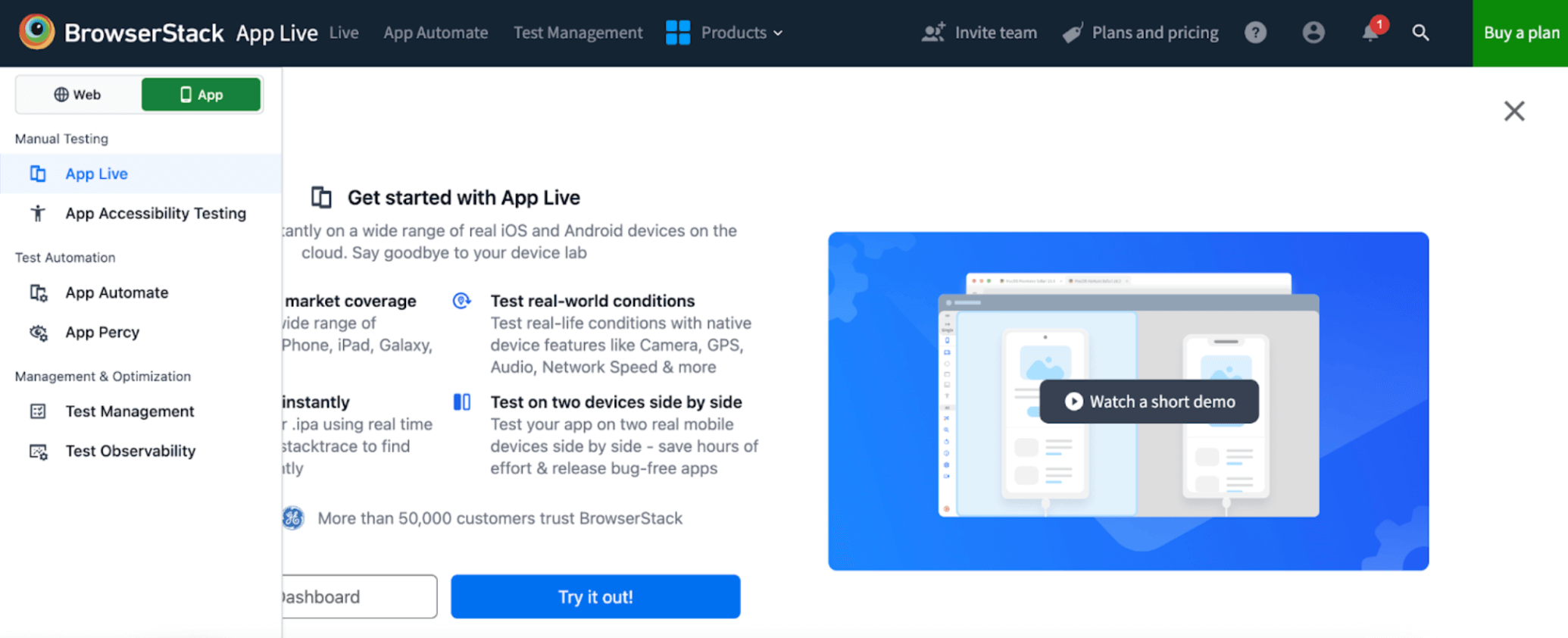Open App Percy in the sidebar

[141, 332]
